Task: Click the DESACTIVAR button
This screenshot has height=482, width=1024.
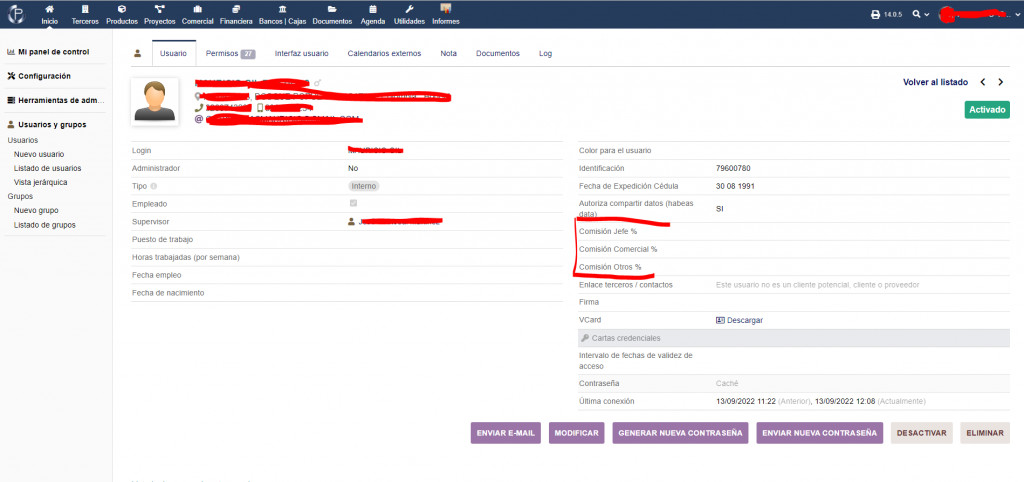Action: (x=921, y=433)
